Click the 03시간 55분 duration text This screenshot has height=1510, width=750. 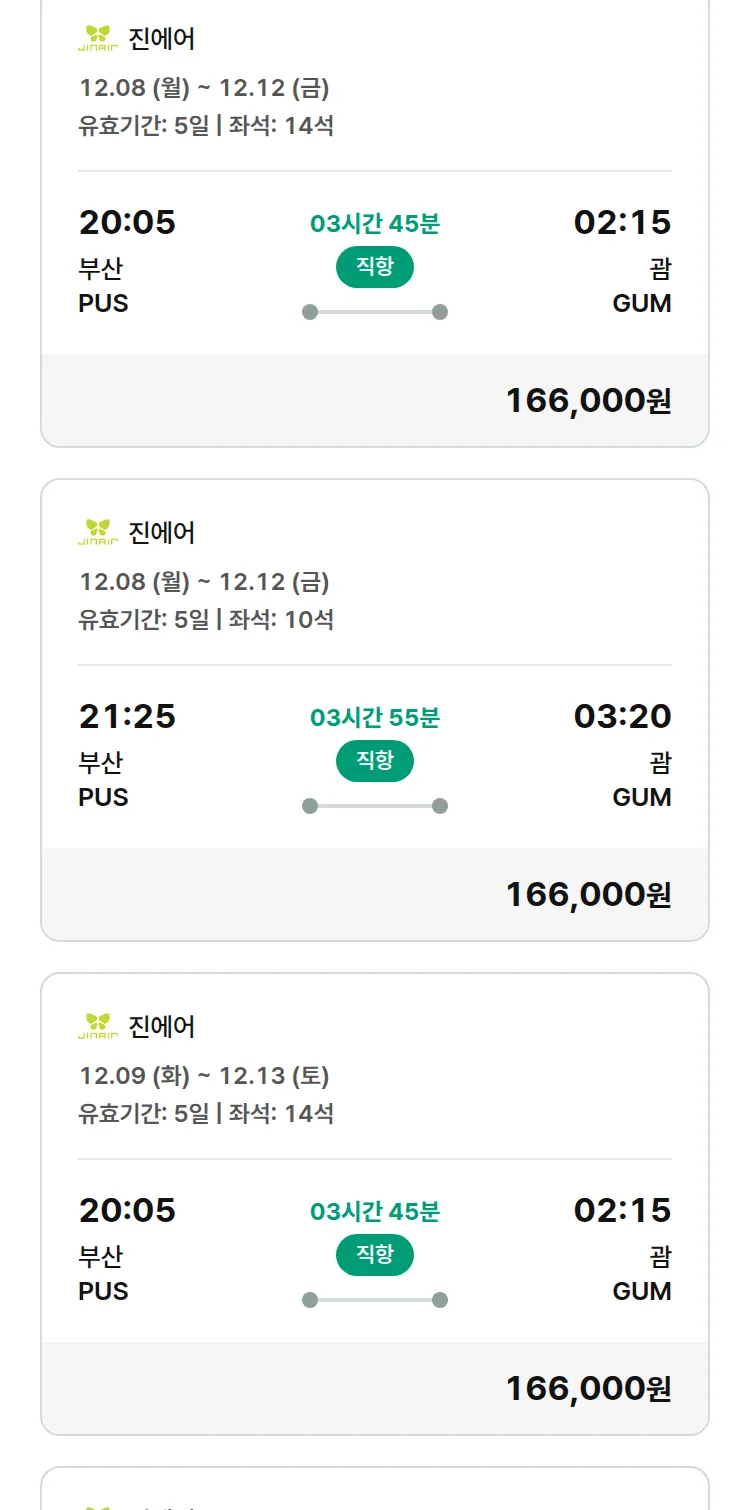[x=374, y=717]
